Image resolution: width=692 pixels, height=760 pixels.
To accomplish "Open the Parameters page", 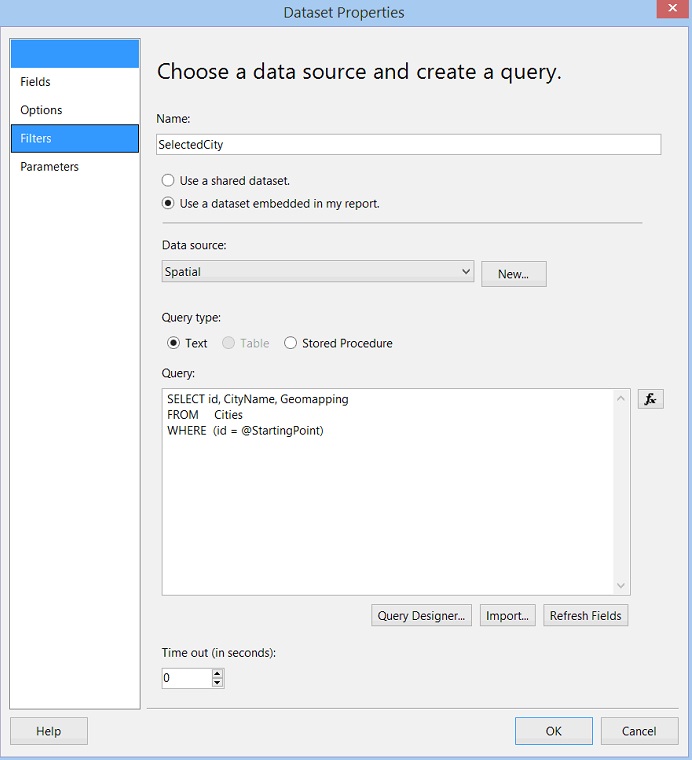I will click(x=50, y=167).
